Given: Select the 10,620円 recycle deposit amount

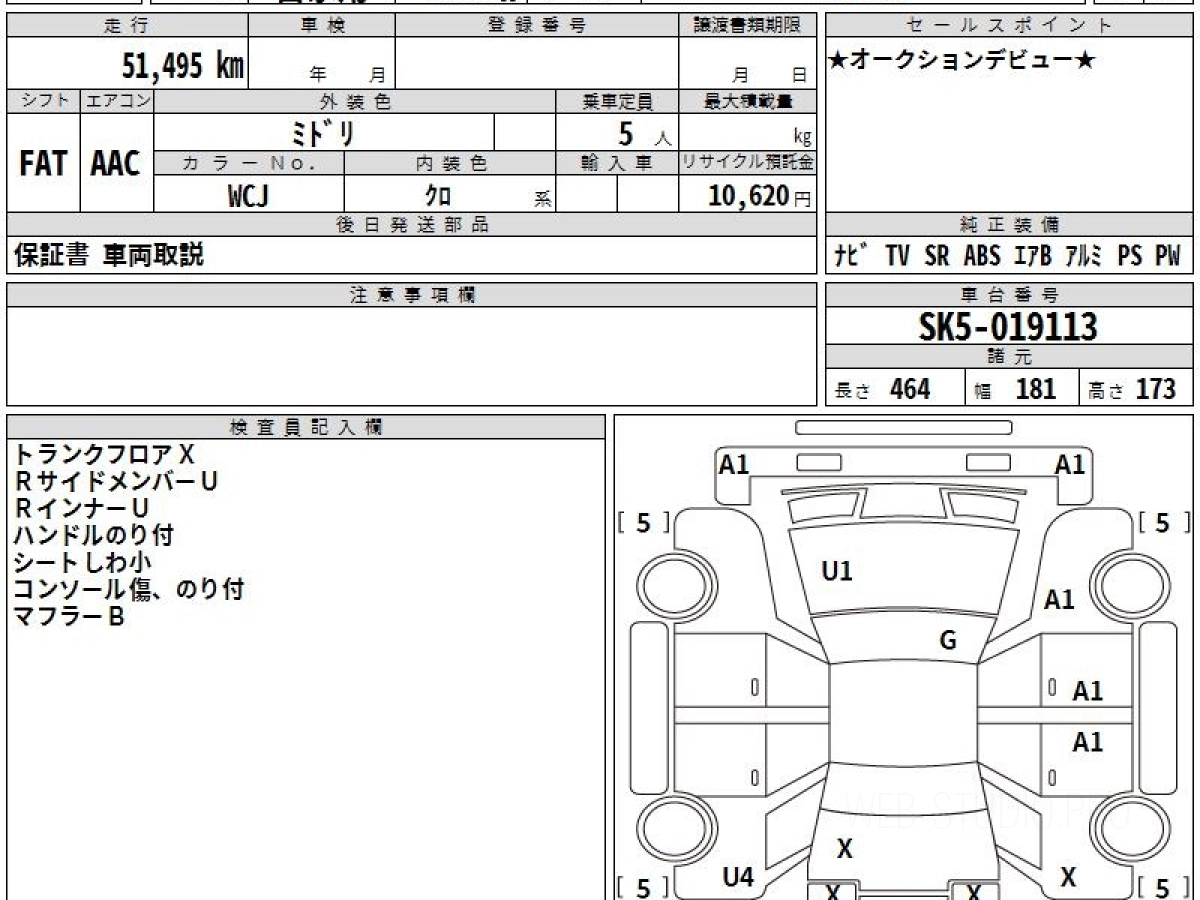Looking at the screenshot, I should [760, 196].
